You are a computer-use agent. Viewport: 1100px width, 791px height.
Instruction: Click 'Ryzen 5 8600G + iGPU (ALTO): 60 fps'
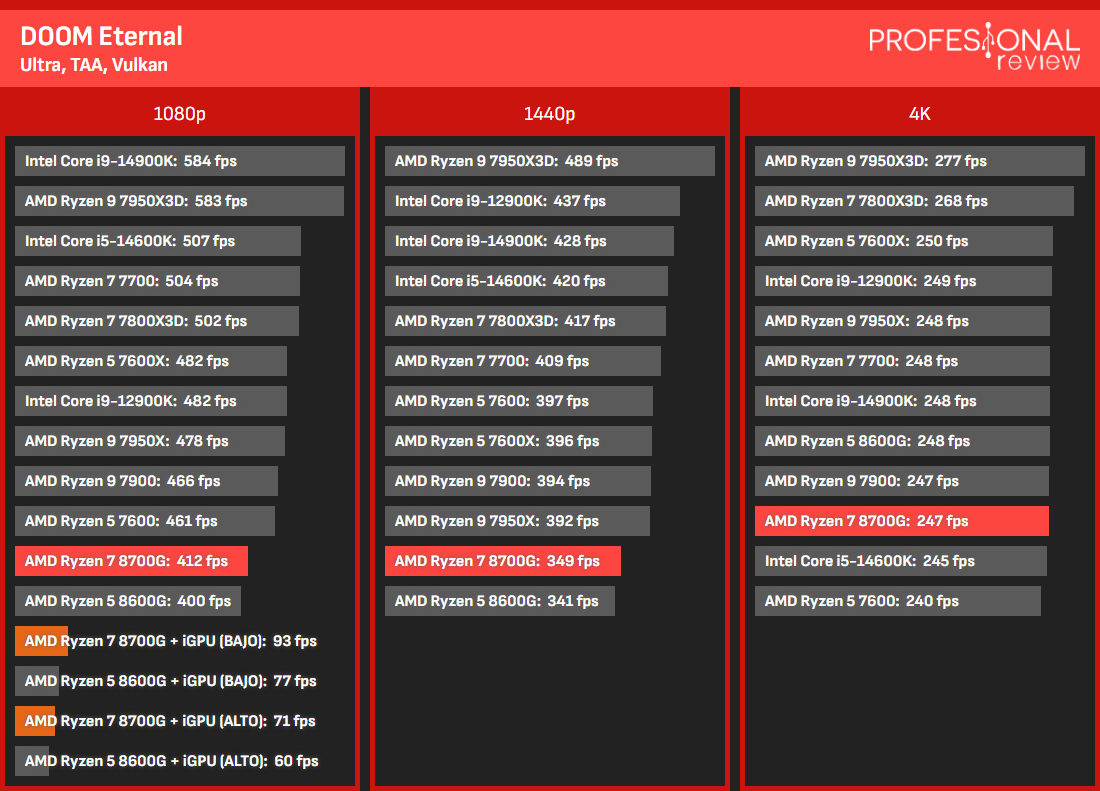(166, 761)
